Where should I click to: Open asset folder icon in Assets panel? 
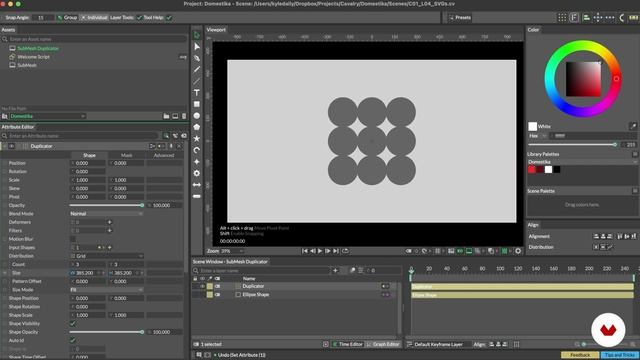(166, 116)
